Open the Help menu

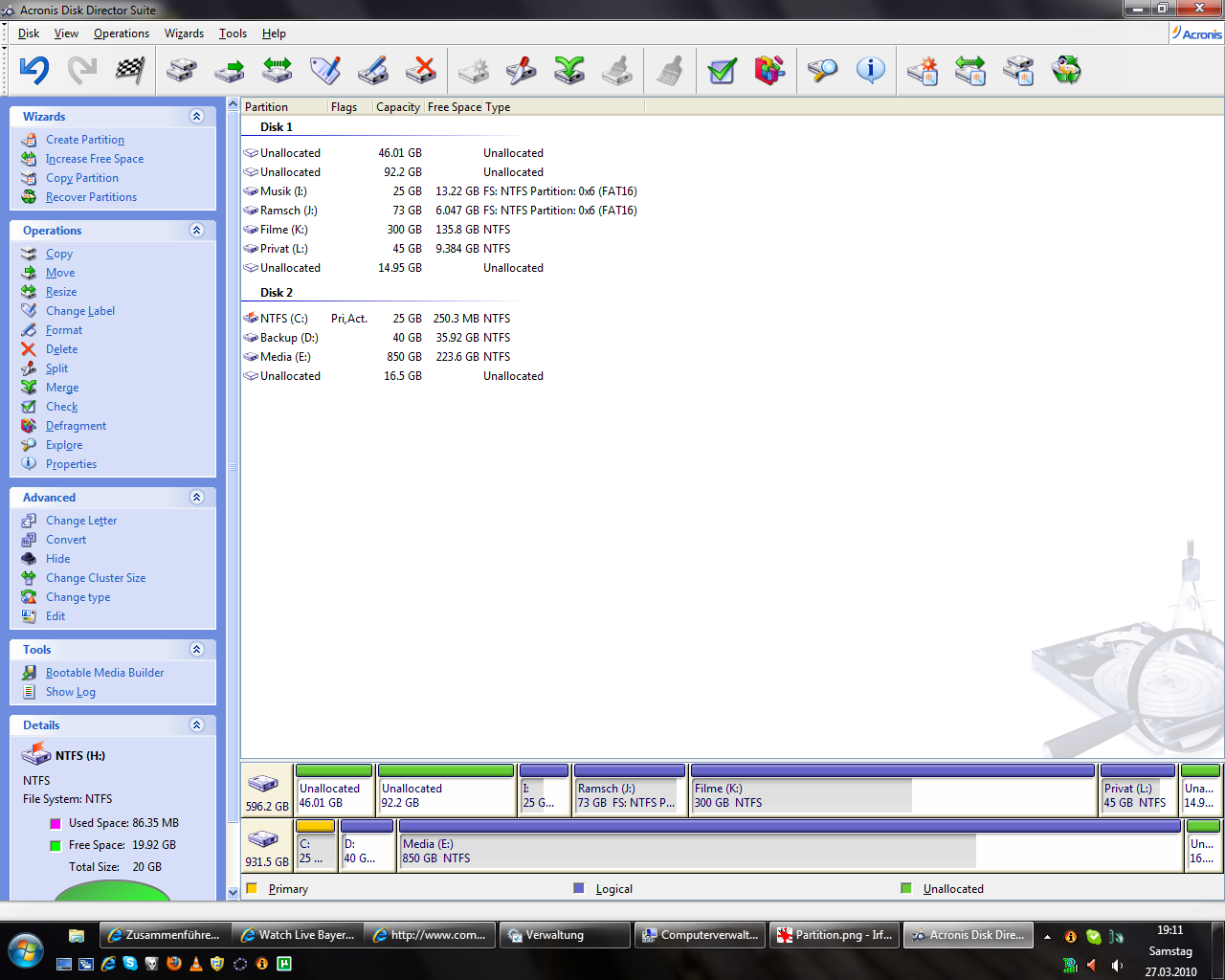274,33
